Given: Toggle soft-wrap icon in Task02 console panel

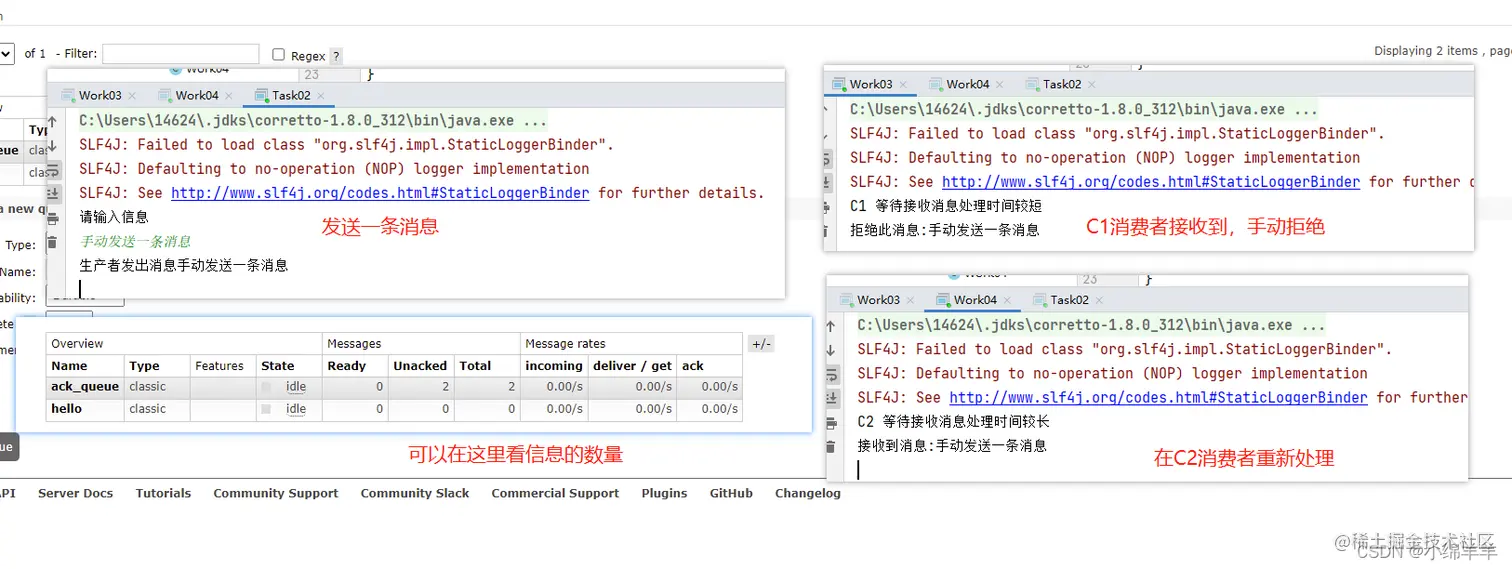Looking at the screenshot, I should click(54, 169).
